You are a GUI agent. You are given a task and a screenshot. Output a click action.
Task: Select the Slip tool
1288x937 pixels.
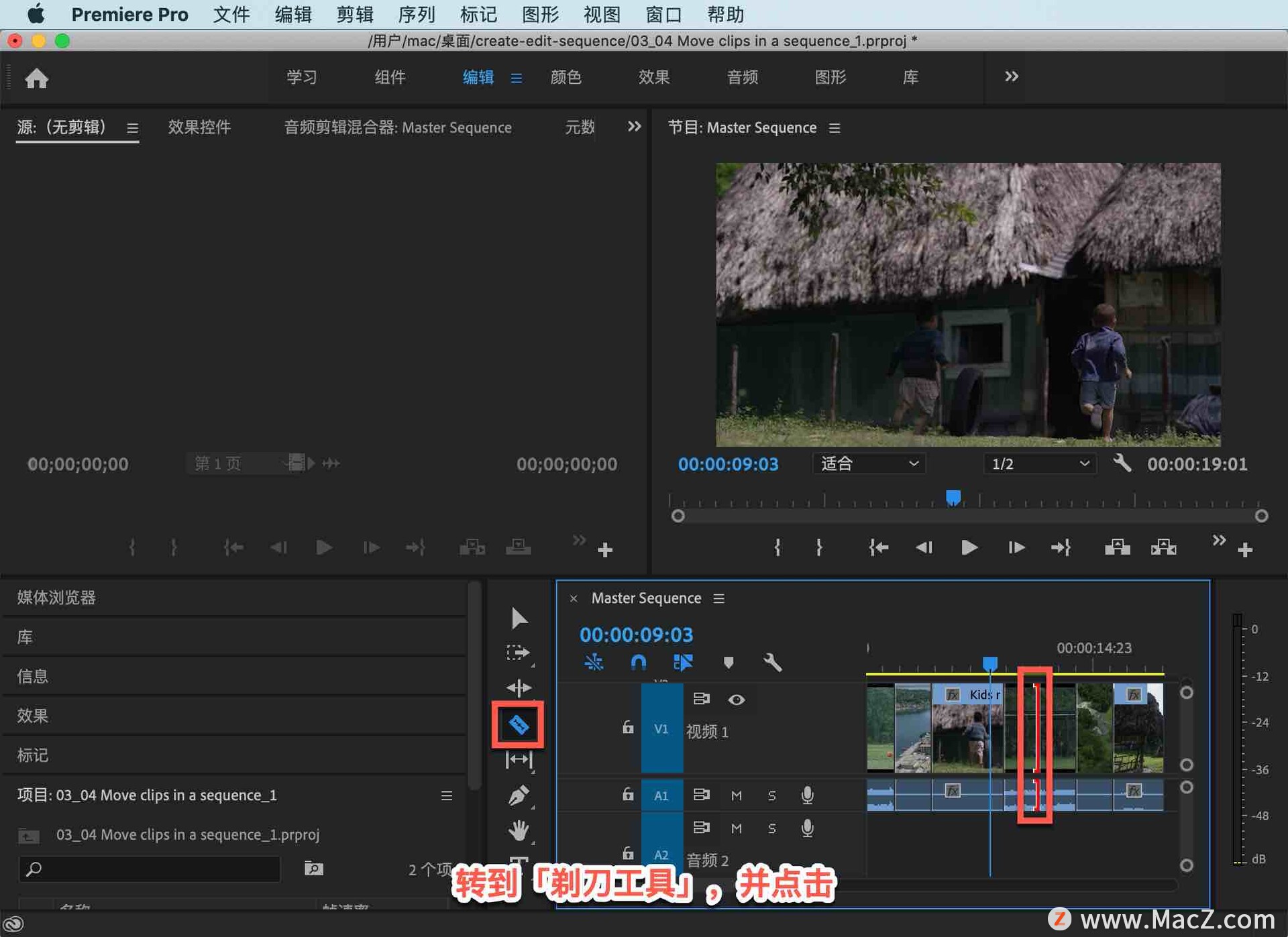point(519,759)
